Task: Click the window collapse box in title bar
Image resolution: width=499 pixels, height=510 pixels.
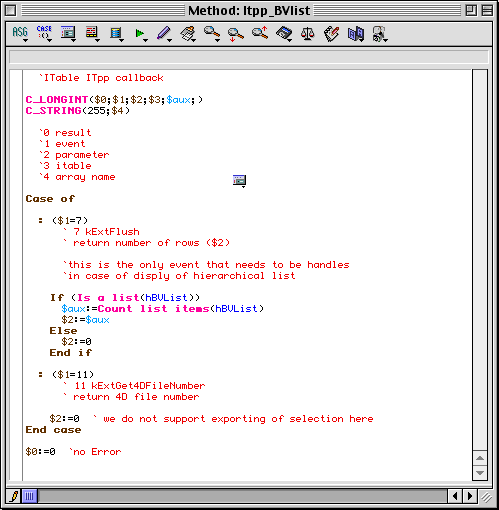Action: tap(487, 11)
